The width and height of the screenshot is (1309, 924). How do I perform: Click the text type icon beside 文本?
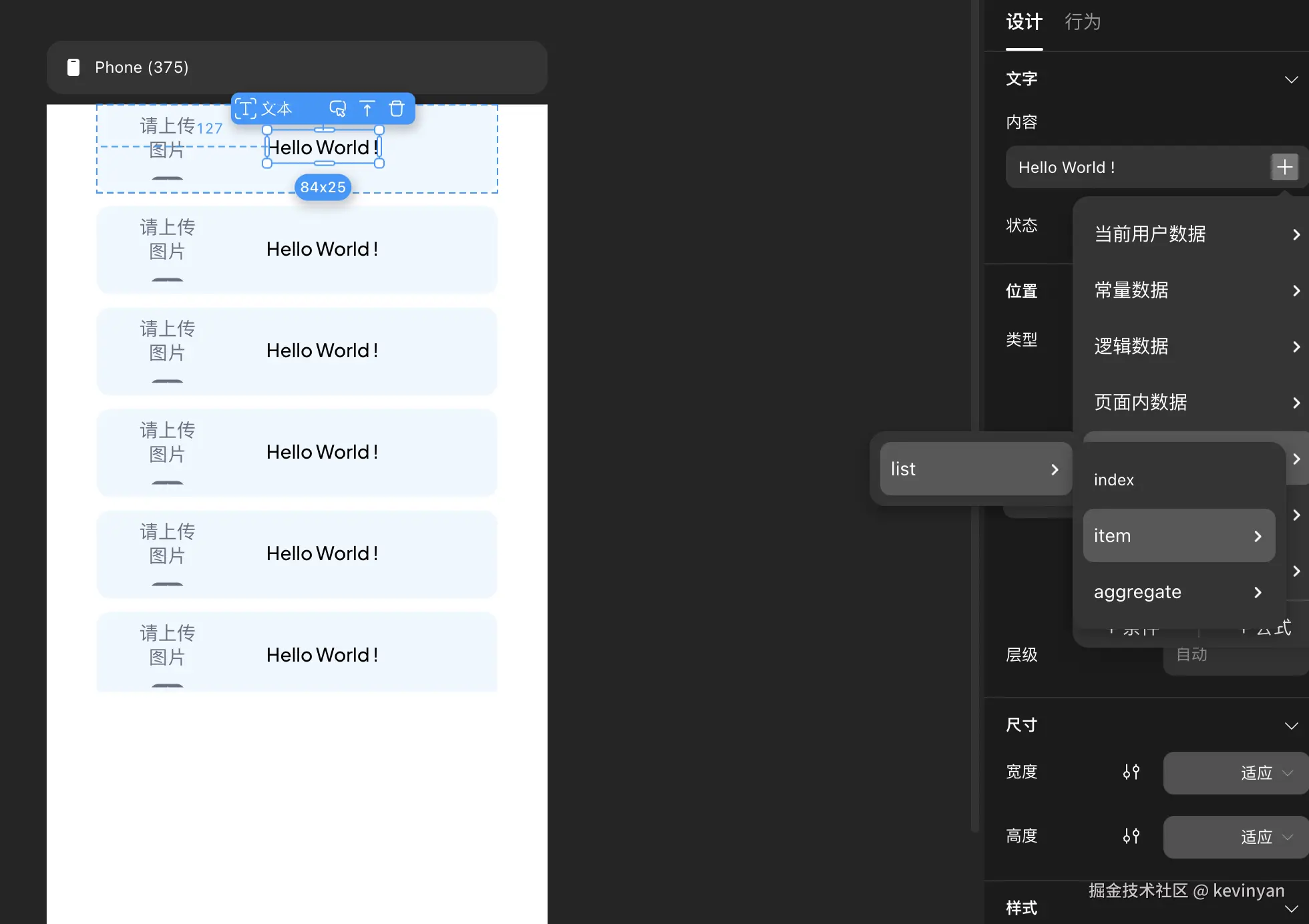point(245,109)
